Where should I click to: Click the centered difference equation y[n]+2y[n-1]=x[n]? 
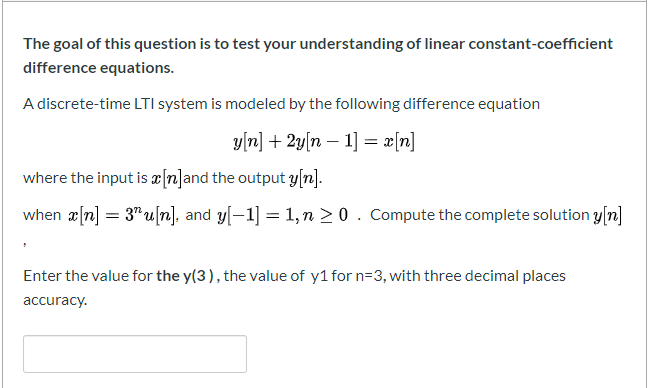click(324, 142)
